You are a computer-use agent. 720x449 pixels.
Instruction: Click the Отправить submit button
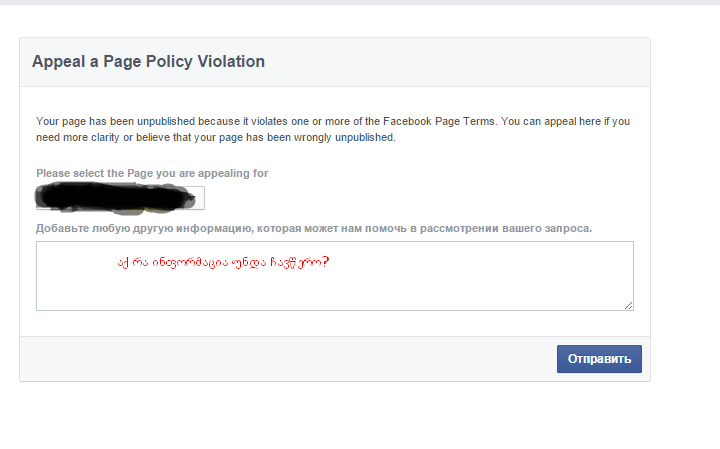pos(599,359)
